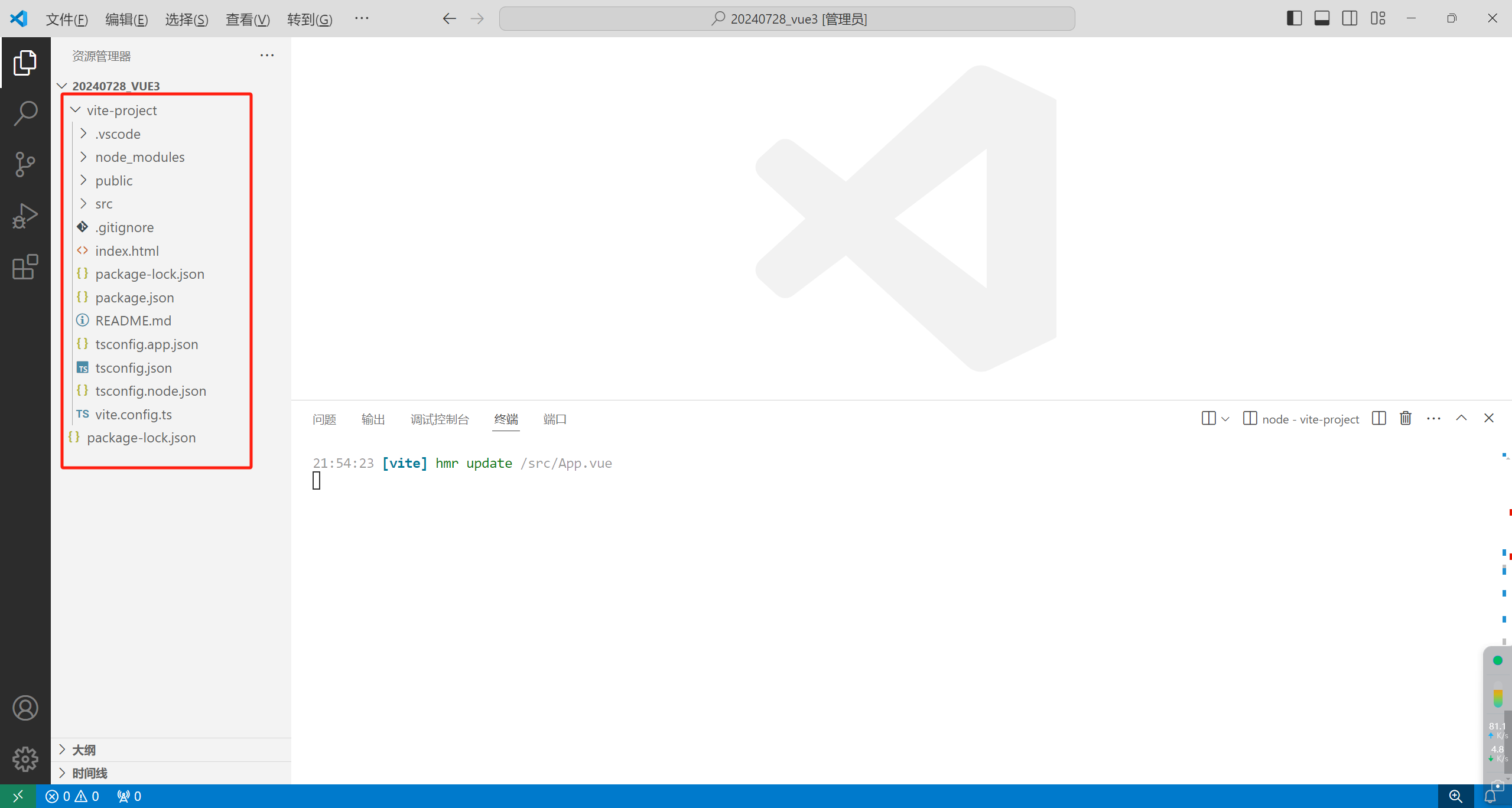Open the Search view icon
The image size is (1512, 808).
pyautogui.click(x=25, y=113)
